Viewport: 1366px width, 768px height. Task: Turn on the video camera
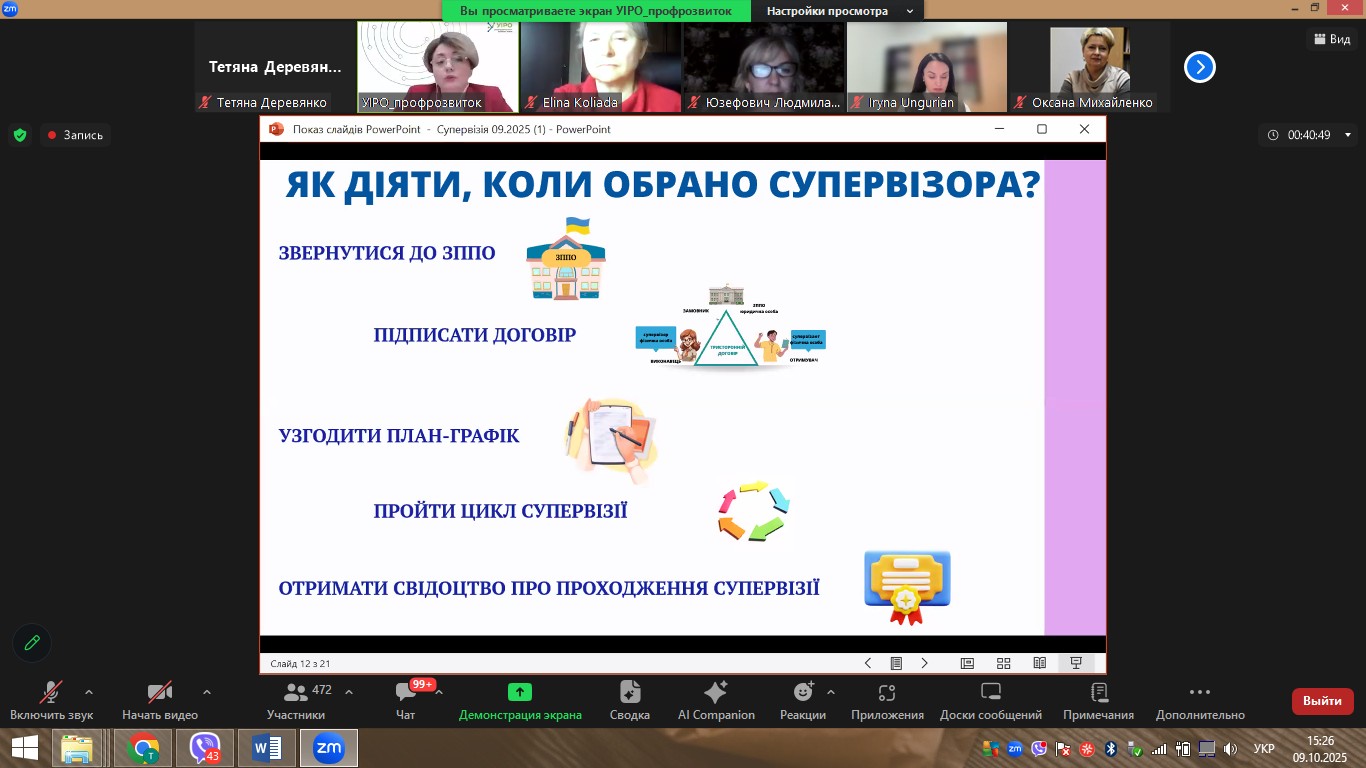pyautogui.click(x=159, y=693)
